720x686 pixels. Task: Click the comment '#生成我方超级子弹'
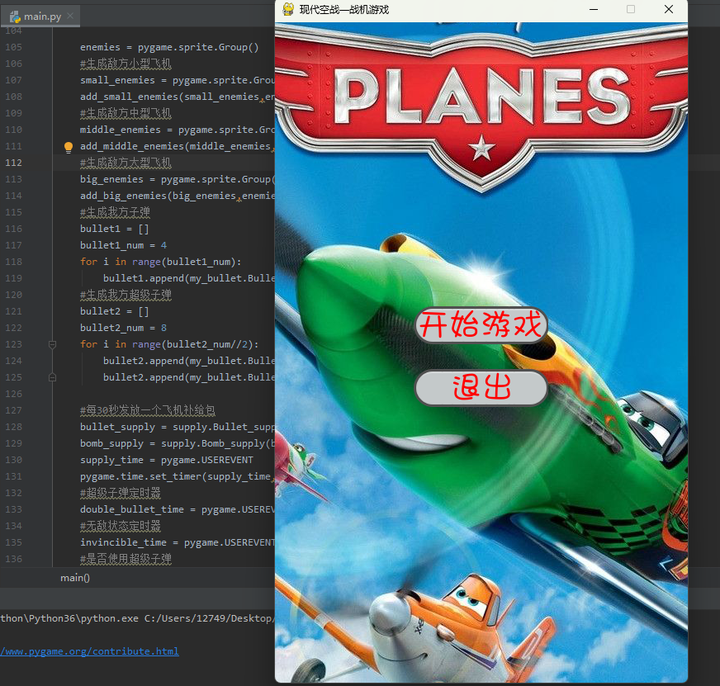[126, 295]
